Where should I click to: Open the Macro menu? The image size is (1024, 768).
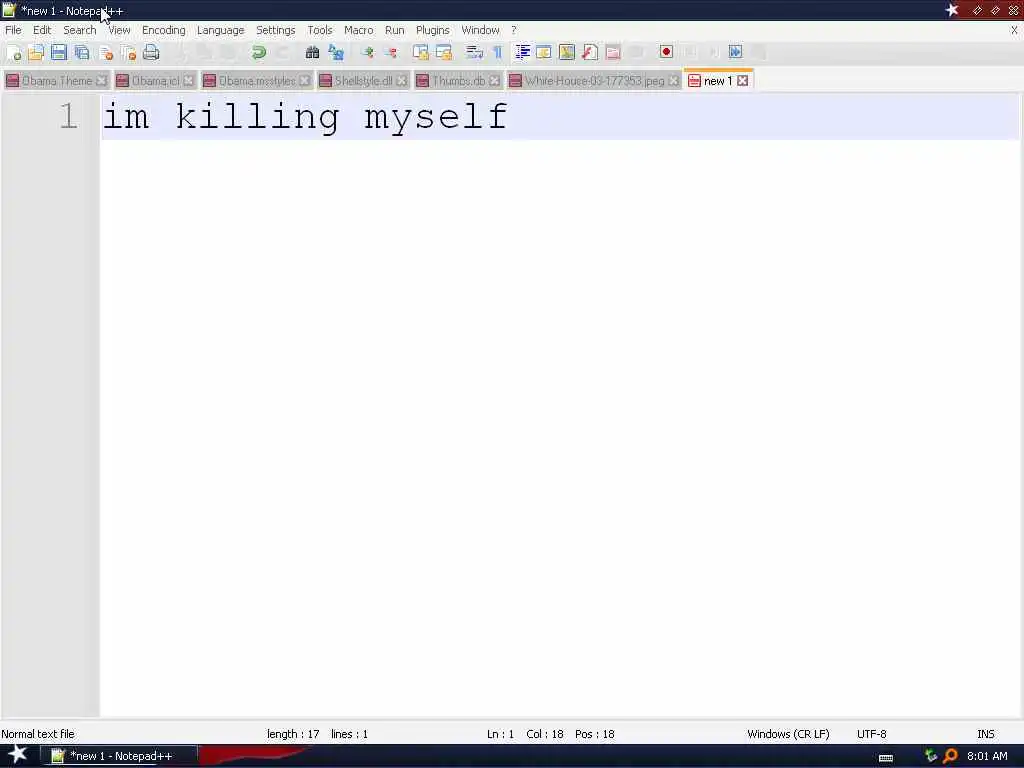point(359,30)
